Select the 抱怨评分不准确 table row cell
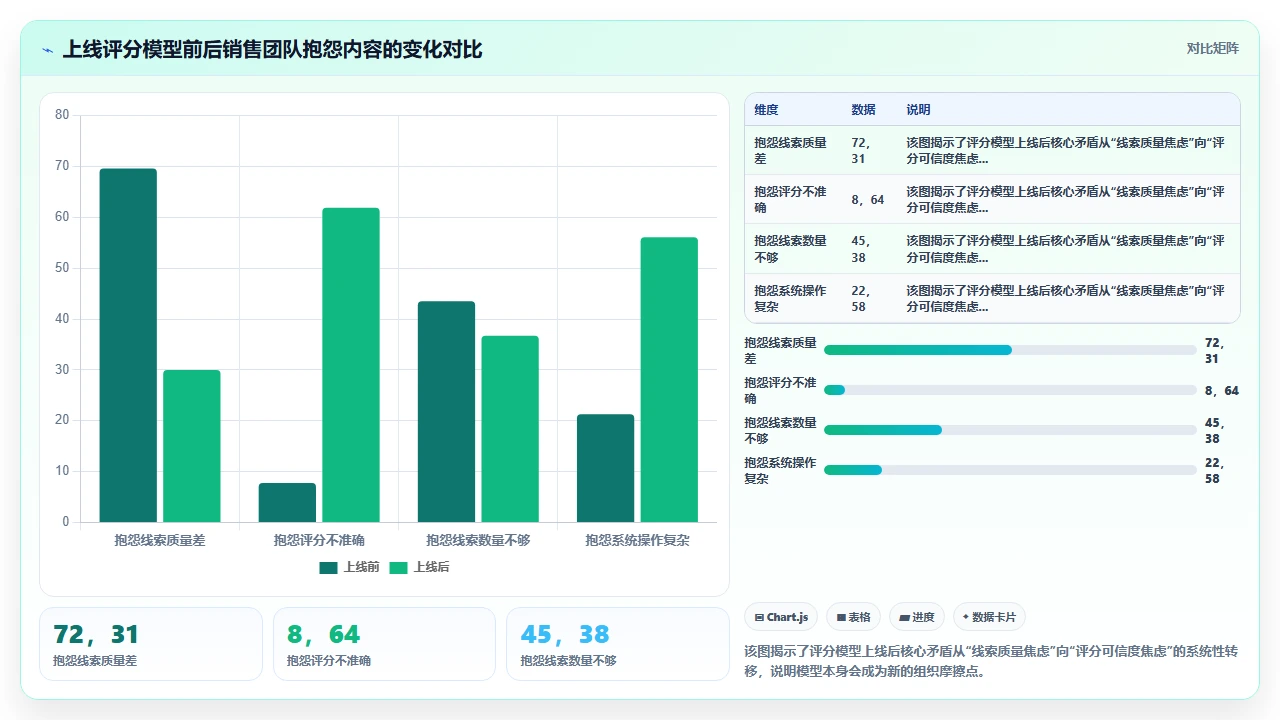The image size is (1280, 720). pos(791,199)
